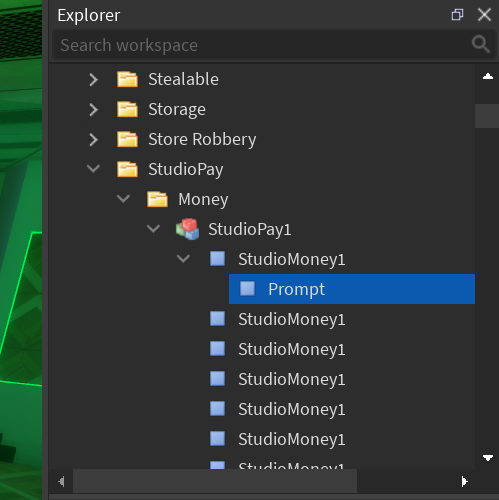Click the horizontal scrollbar right arrow
499x500 pixels.
pyautogui.click(x=464, y=482)
